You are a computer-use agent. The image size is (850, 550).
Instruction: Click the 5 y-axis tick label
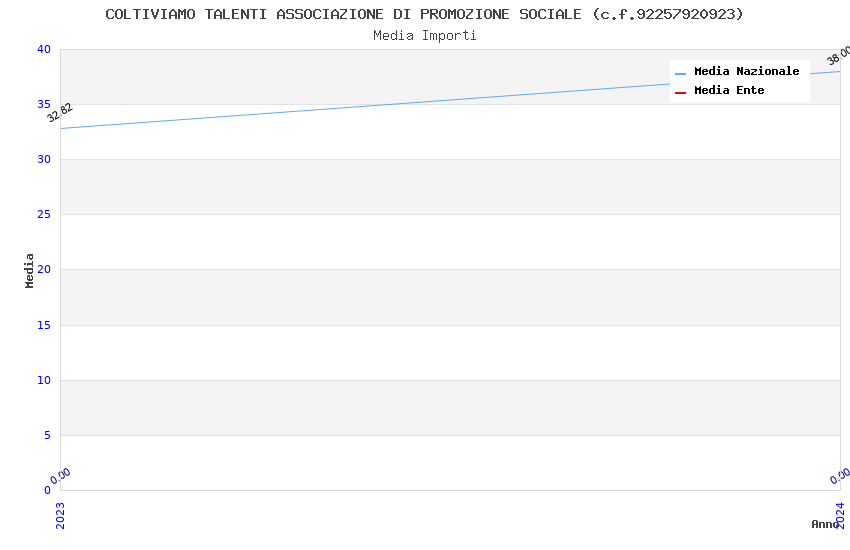tap(46, 435)
